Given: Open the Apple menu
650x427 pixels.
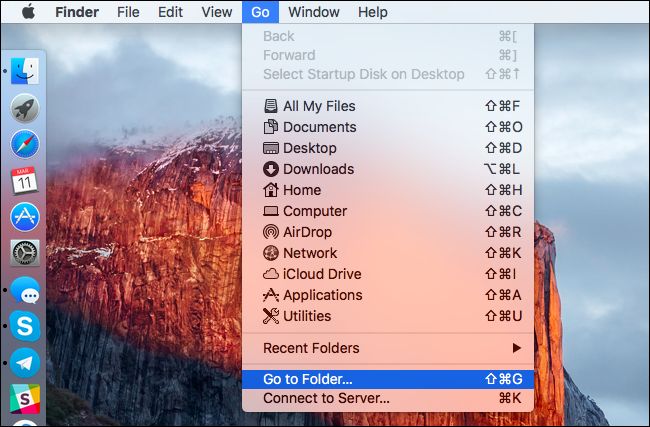Looking at the screenshot, I should [x=27, y=12].
